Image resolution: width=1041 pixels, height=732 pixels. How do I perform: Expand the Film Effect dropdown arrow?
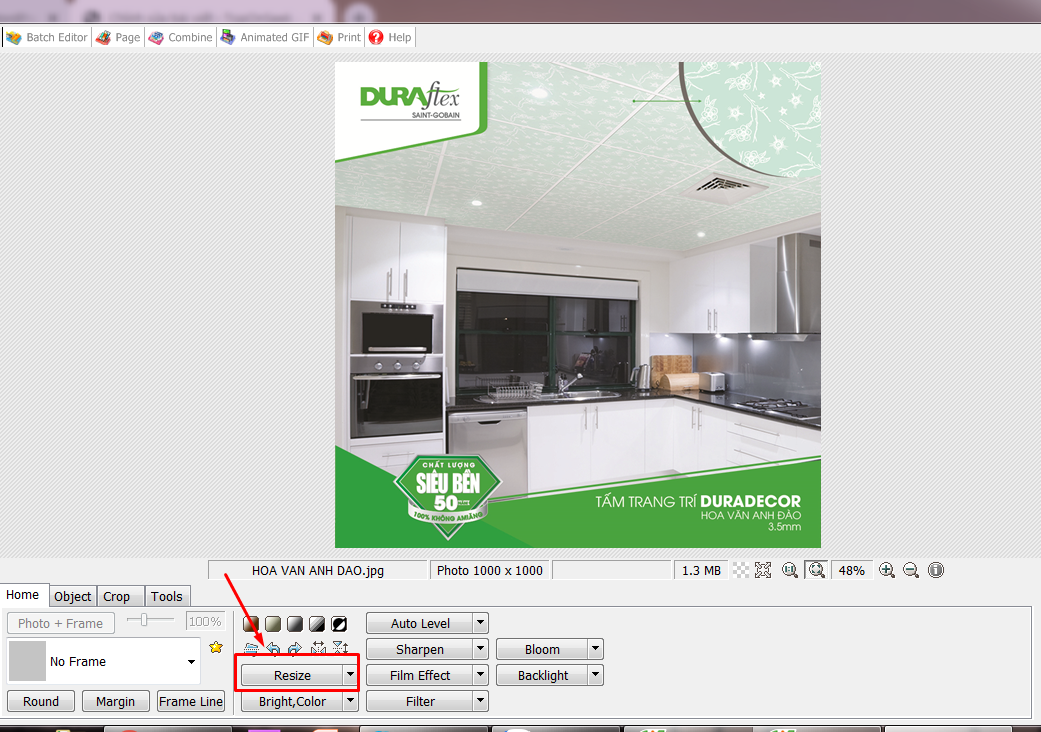point(480,675)
